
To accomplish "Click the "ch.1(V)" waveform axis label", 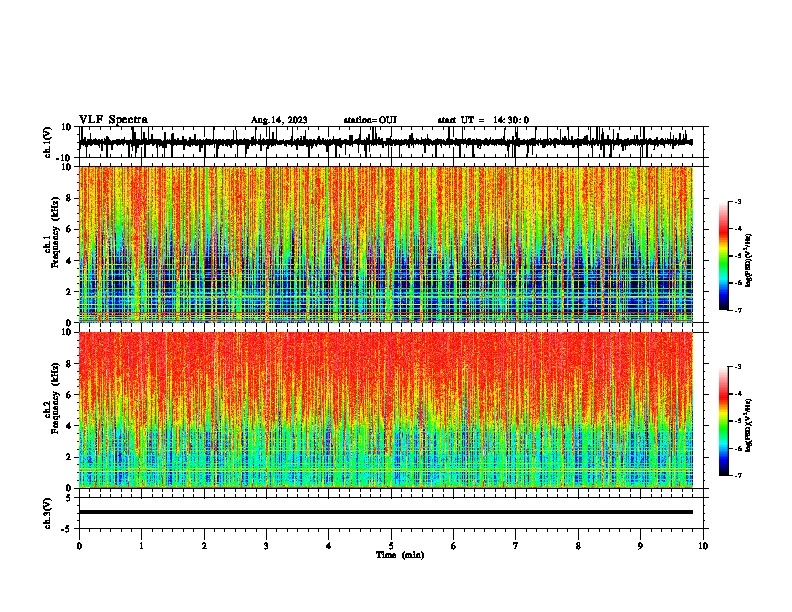I will coord(48,142).
